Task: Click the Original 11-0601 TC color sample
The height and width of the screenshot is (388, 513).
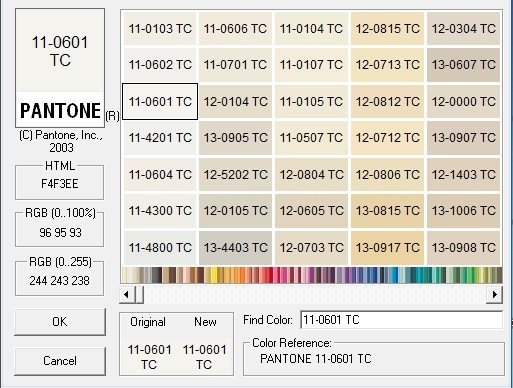Action: tap(149, 357)
